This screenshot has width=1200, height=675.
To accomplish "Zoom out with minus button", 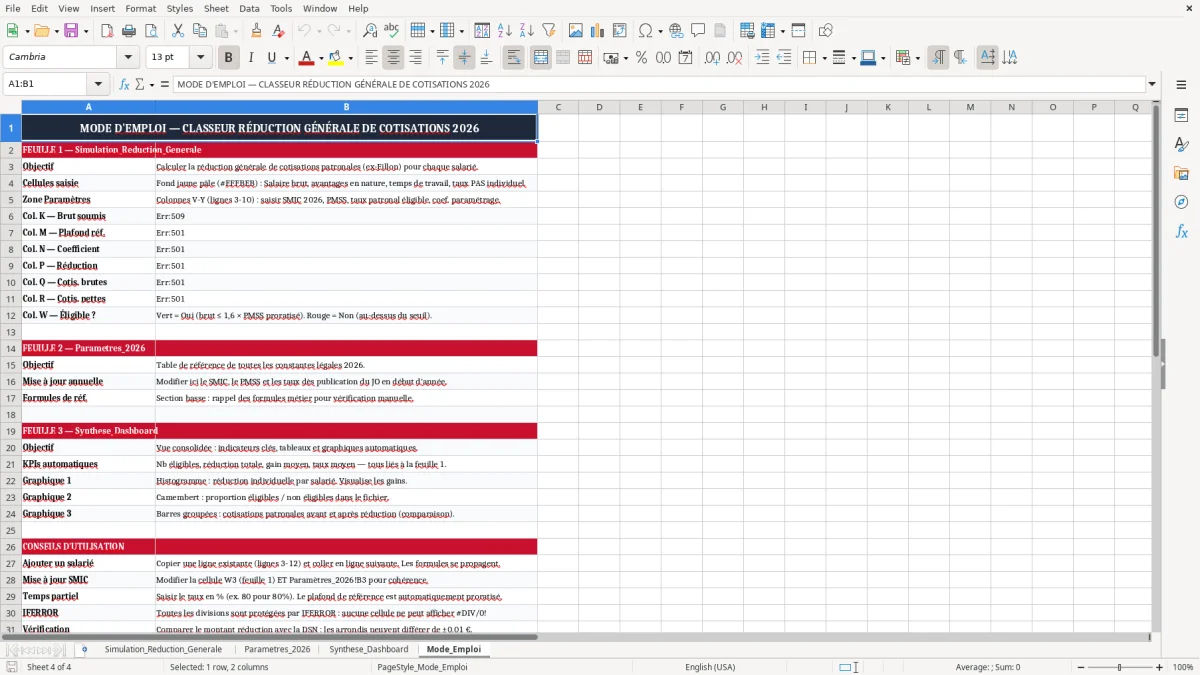I will (x=1081, y=667).
